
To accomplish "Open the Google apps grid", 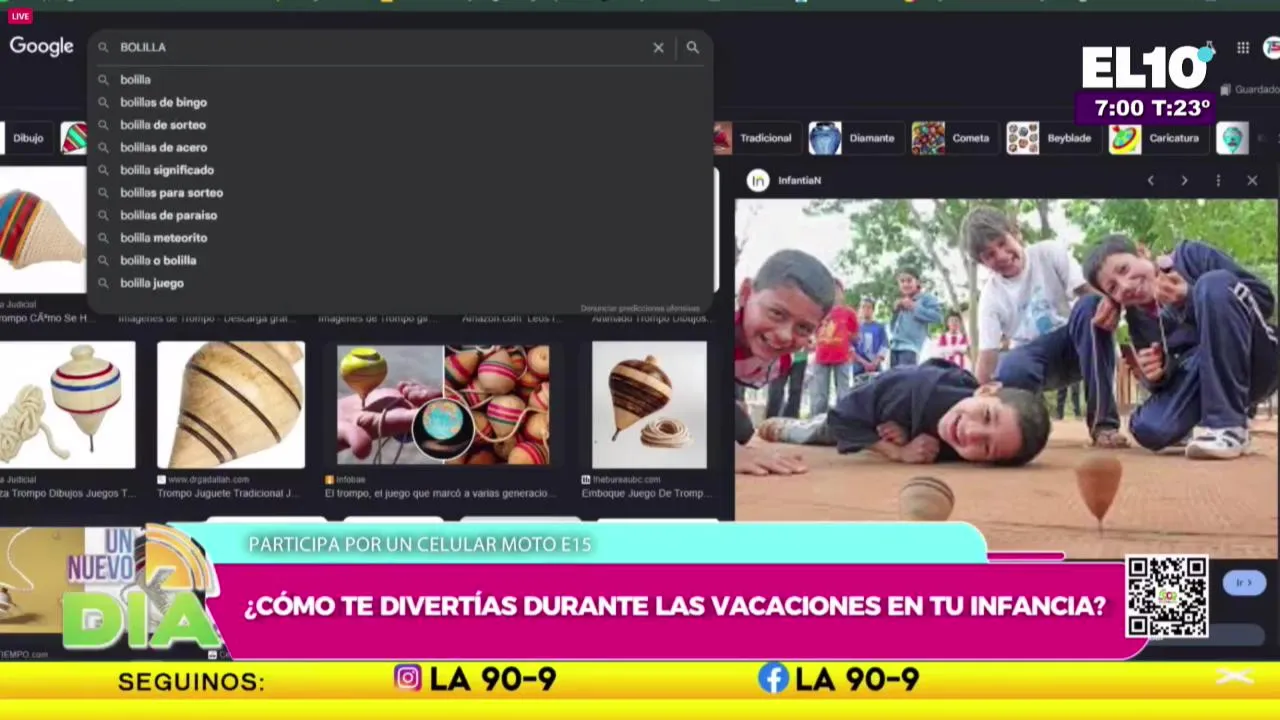I will [x=1242, y=47].
